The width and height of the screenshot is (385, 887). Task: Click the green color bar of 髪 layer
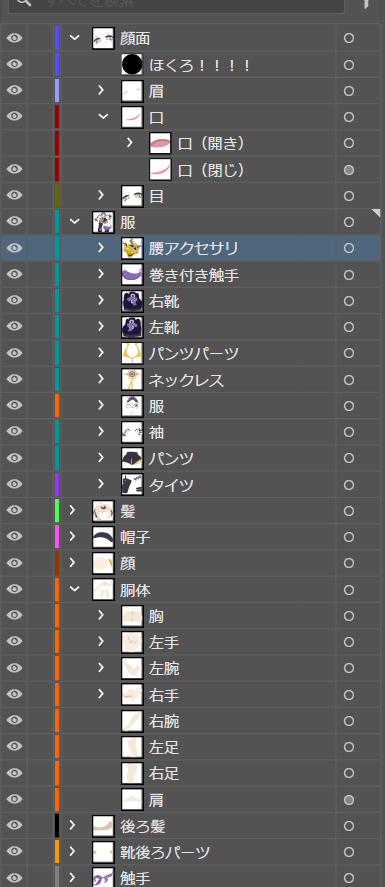pyautogui.click(x=57, y=510)
